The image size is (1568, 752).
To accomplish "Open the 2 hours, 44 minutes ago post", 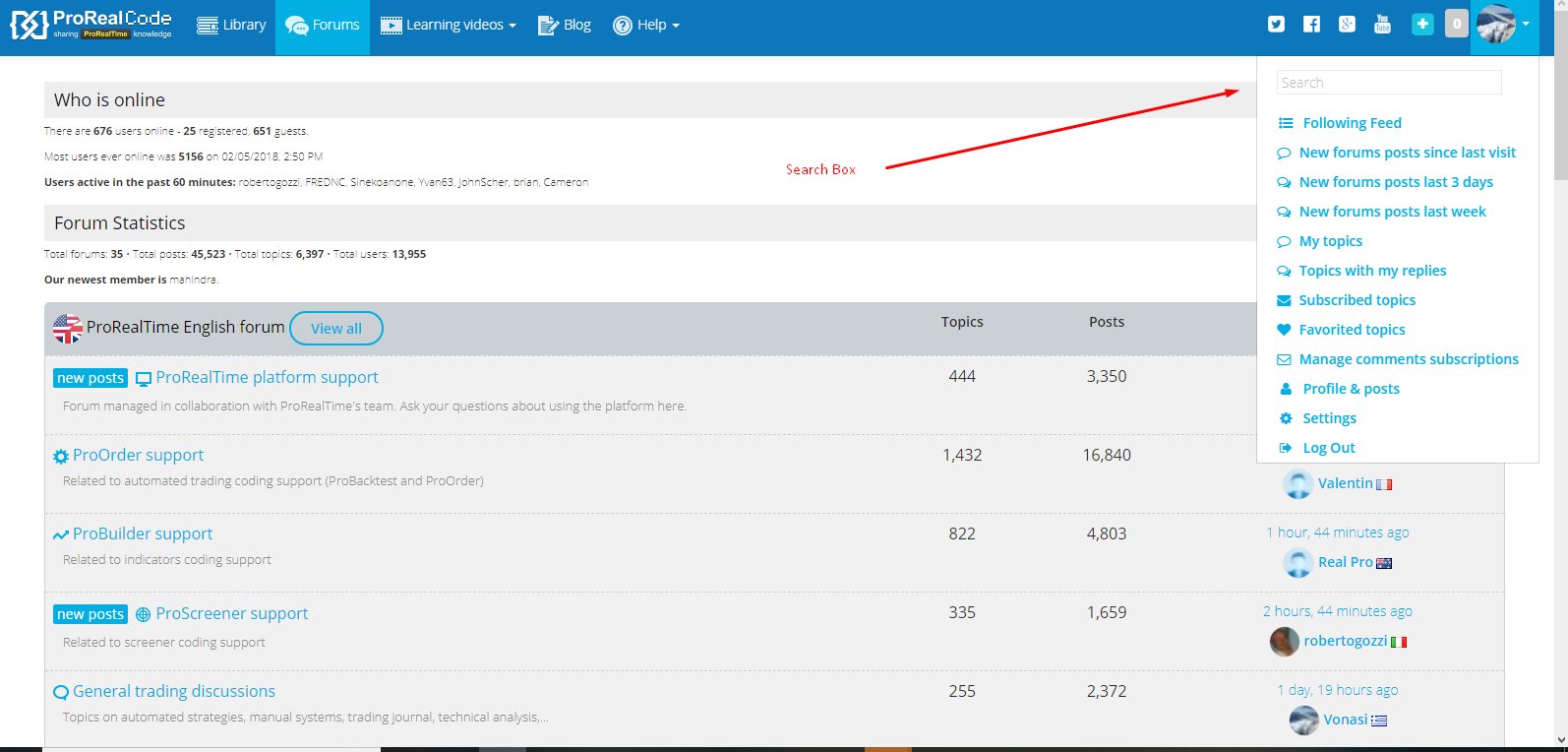I will pyautogui.click(x=1338, y=611).
